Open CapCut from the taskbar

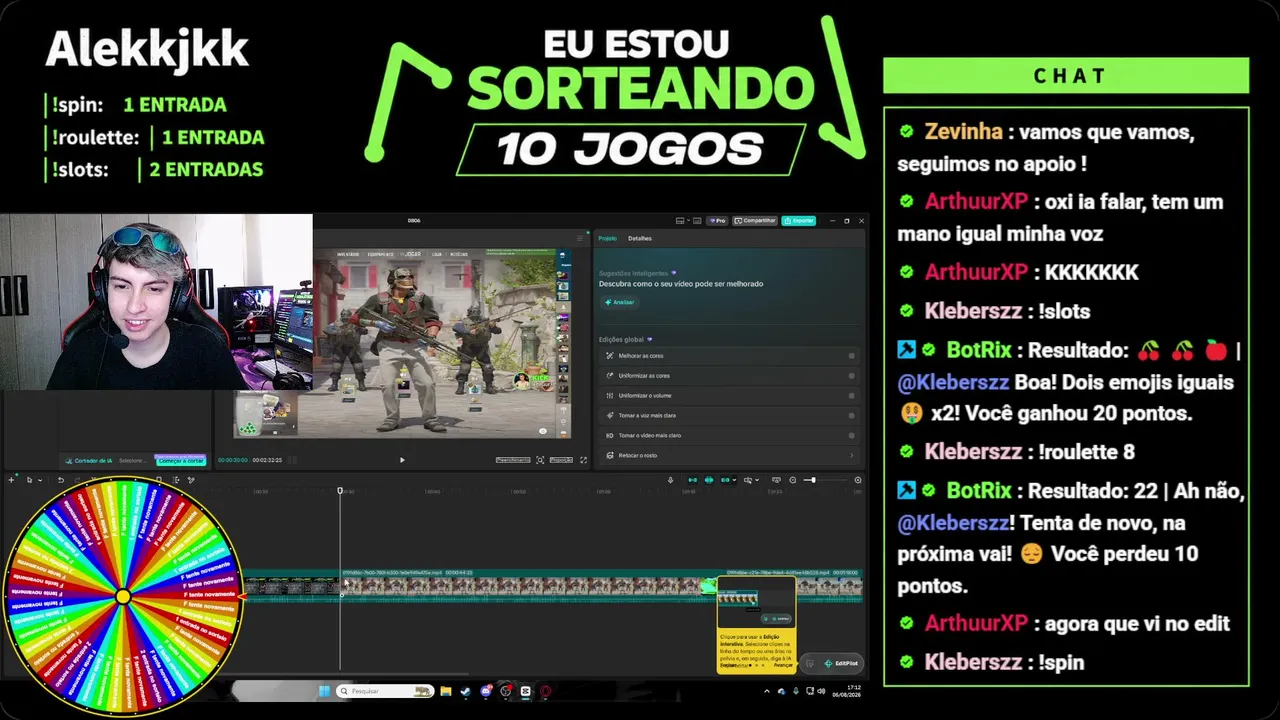tap(526, 691)
